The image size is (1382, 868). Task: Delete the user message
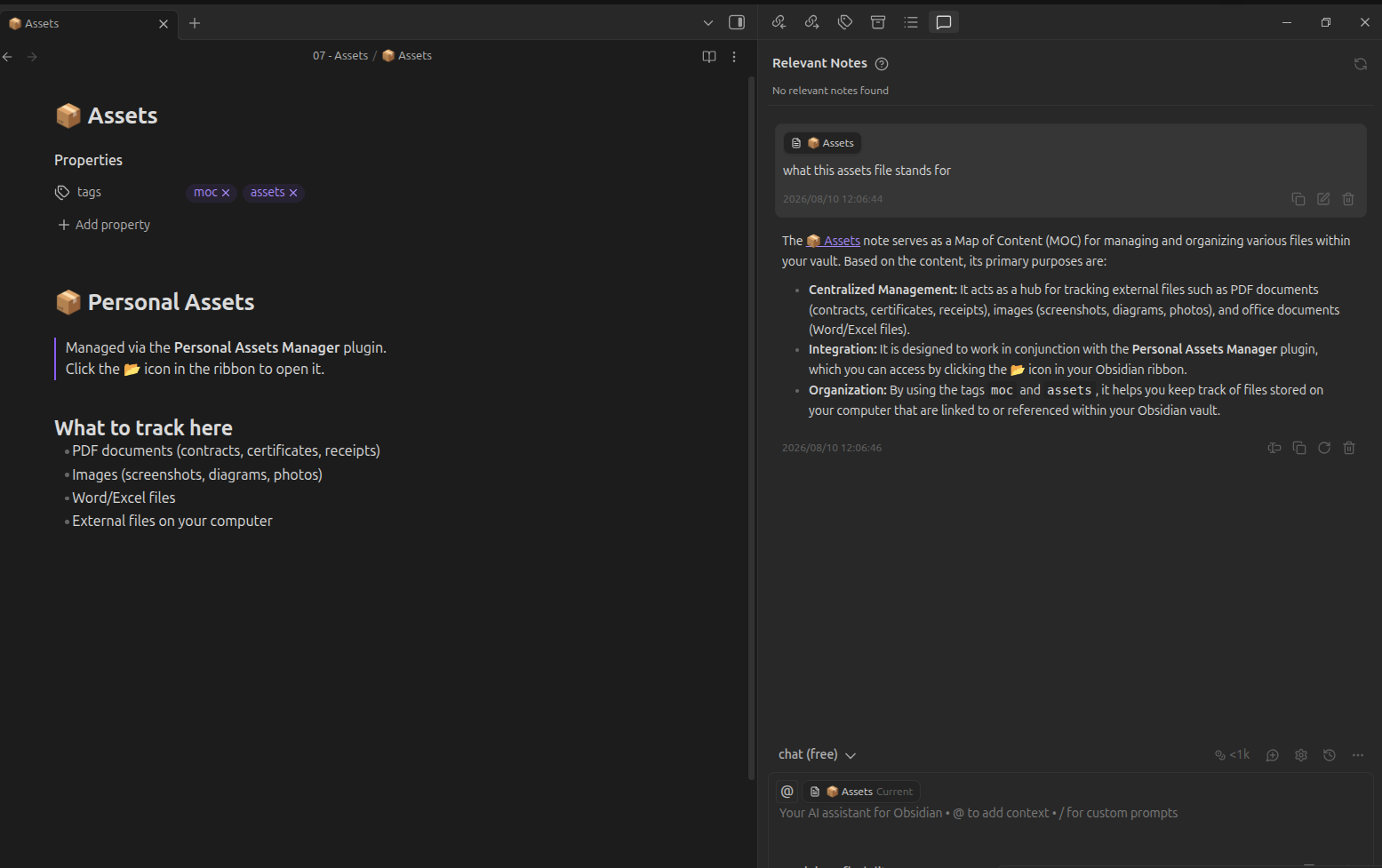tap(1348, 199)
